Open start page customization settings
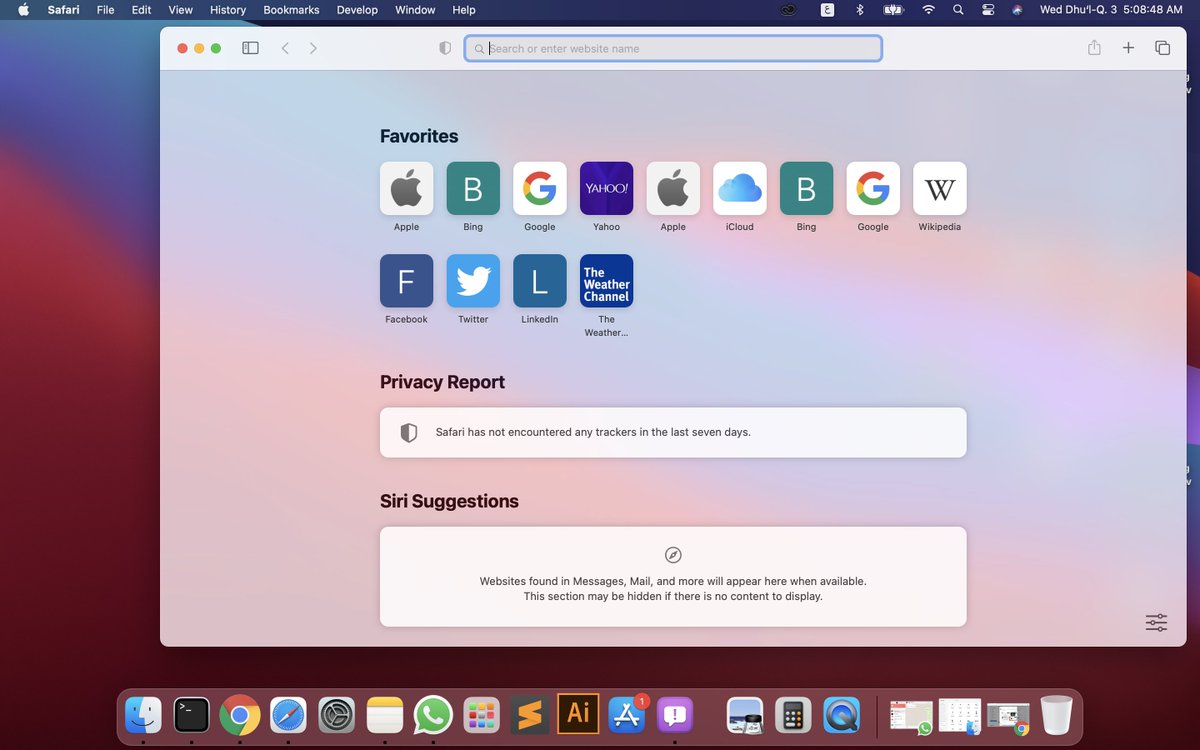Screen dimensions: 1200x750 pos(1156,622)
